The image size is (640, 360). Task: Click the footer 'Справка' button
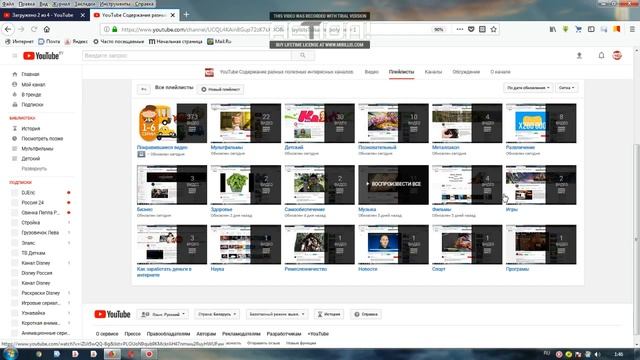pos(366,314)
